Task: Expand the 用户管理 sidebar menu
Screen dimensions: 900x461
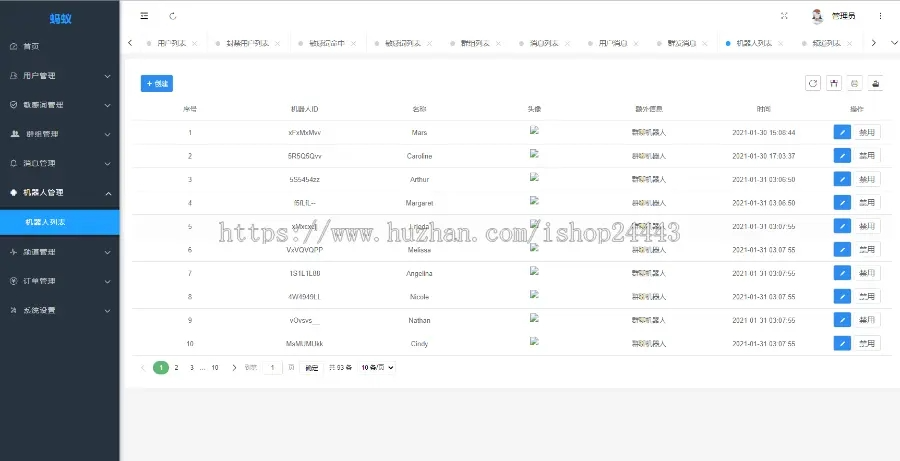Action: [x=59, y=75]
